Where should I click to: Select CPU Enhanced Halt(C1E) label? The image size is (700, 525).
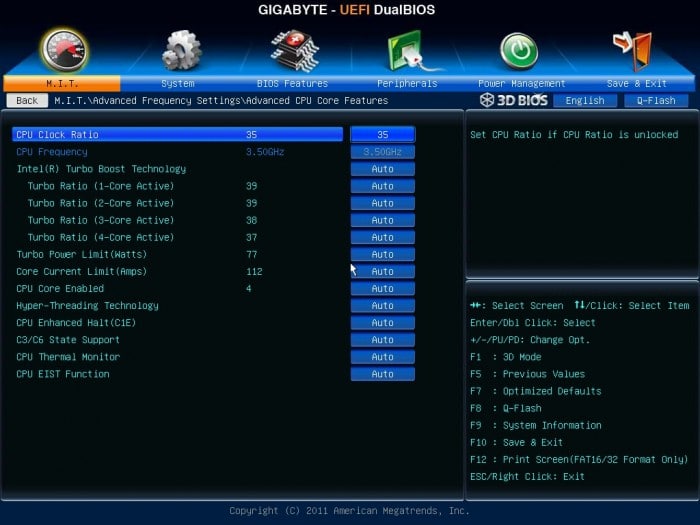(x=76, y=322)
